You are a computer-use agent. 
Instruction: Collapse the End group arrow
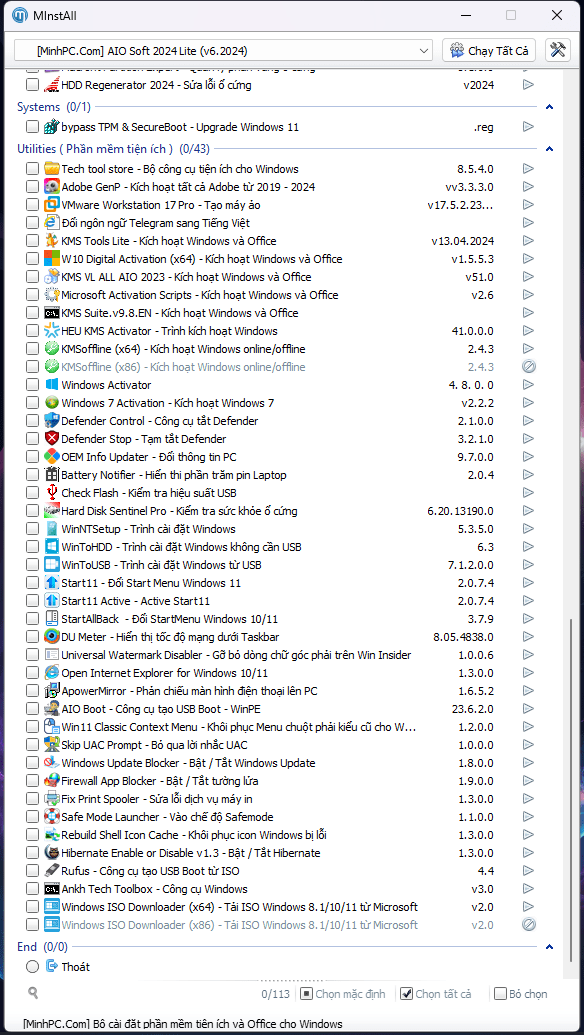[550, 947]
